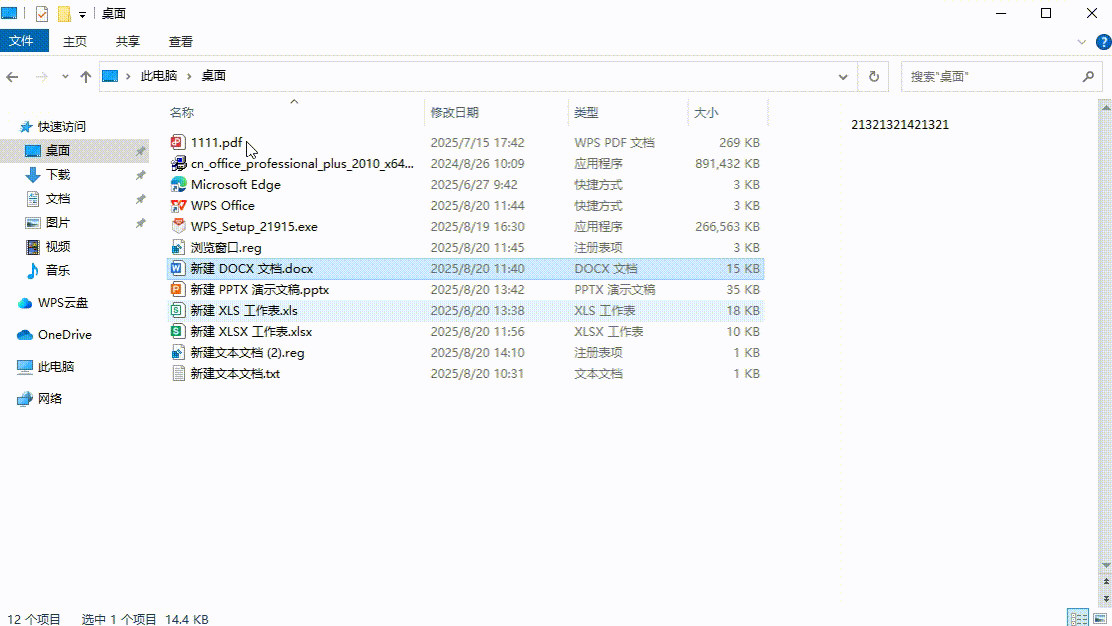Sort files by 修改日期 column
The image size is (1112, 626).
455,112
